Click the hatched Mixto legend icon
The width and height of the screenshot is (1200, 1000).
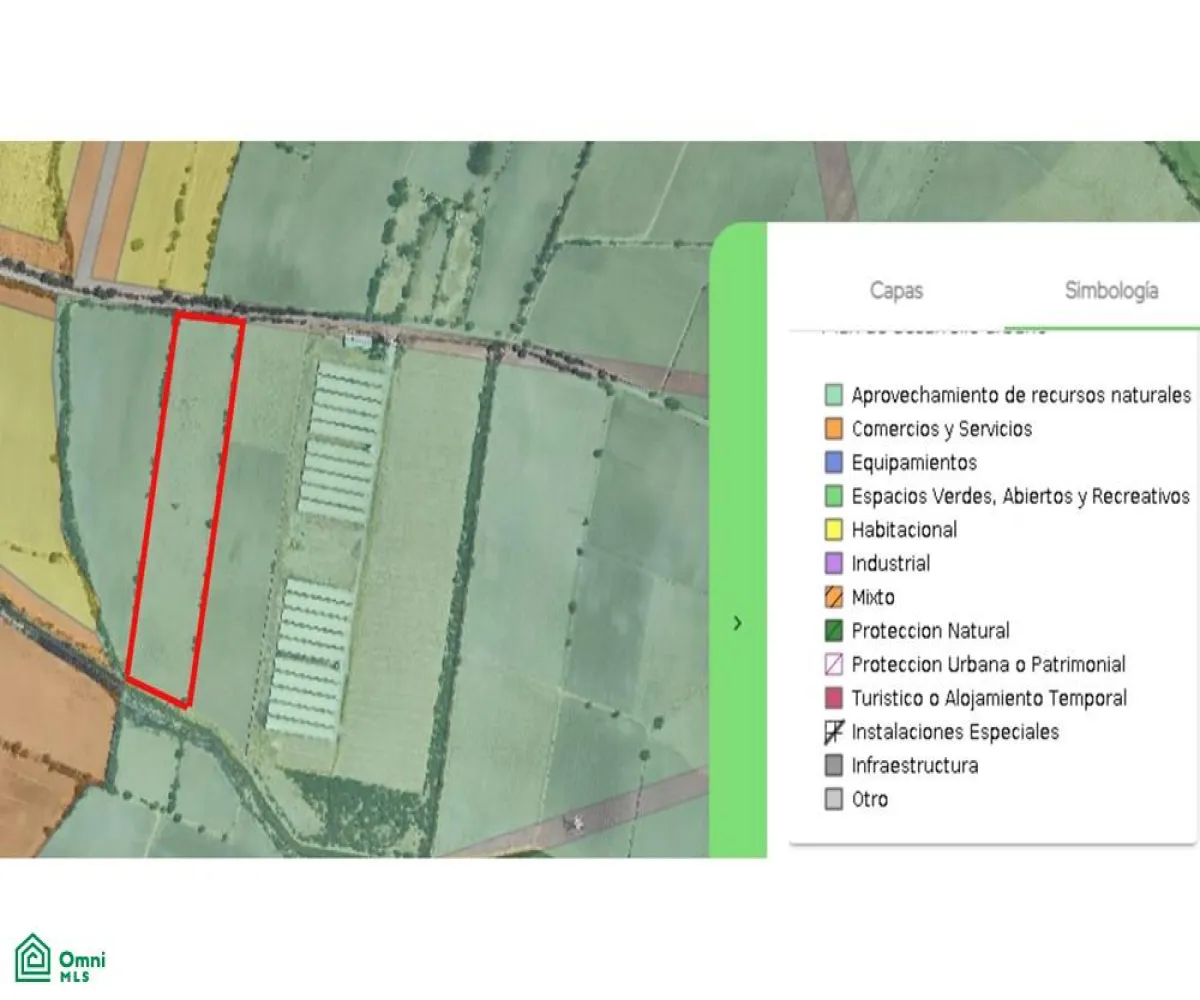[x=834, y=598]
